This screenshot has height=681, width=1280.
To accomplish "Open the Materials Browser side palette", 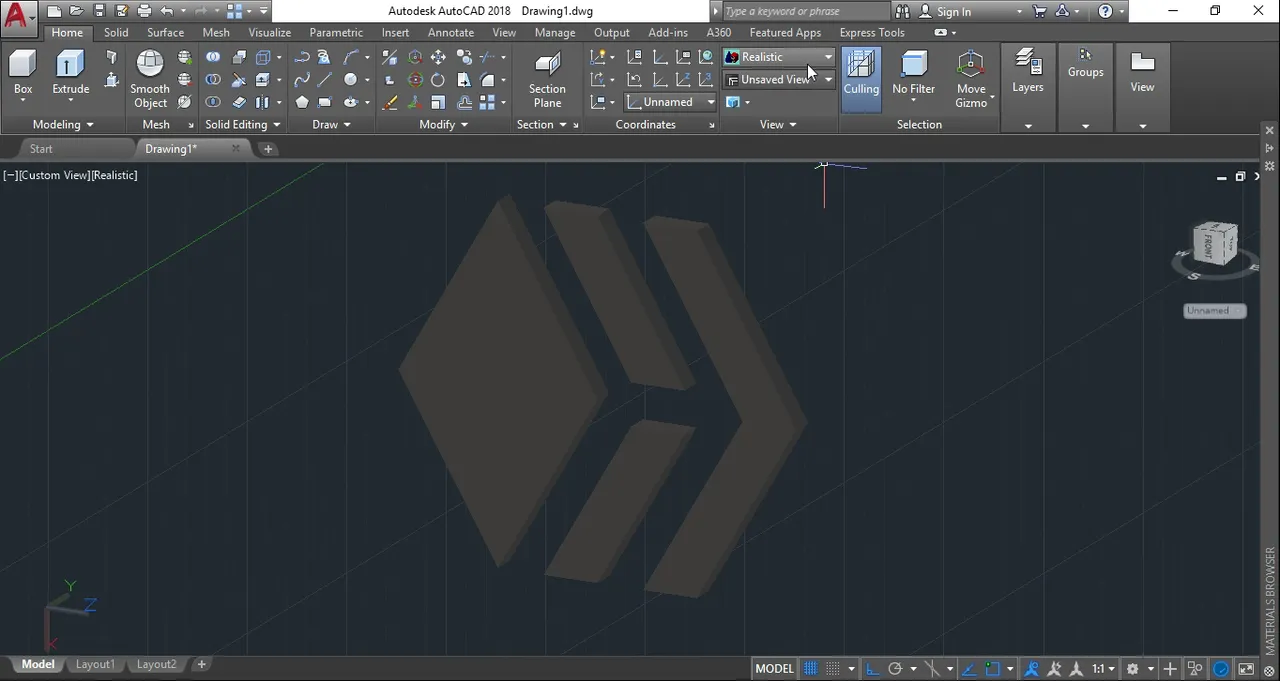I will [1271, 600].
